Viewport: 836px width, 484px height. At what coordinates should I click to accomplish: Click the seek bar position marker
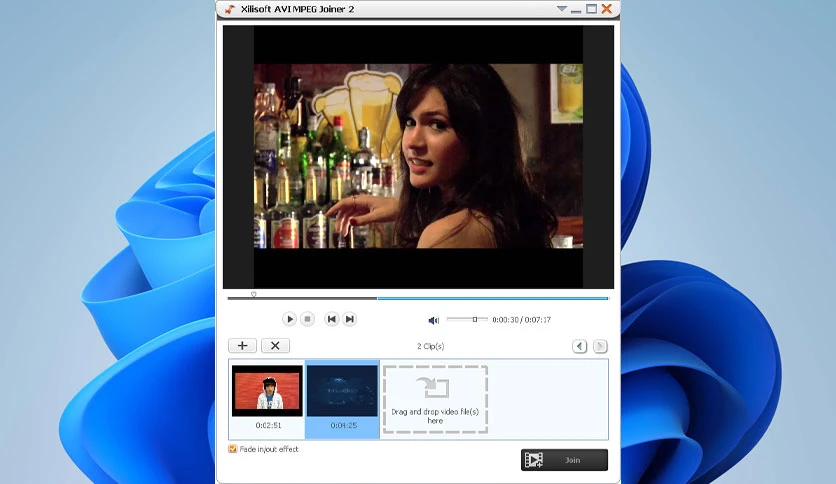coord(253,295)
